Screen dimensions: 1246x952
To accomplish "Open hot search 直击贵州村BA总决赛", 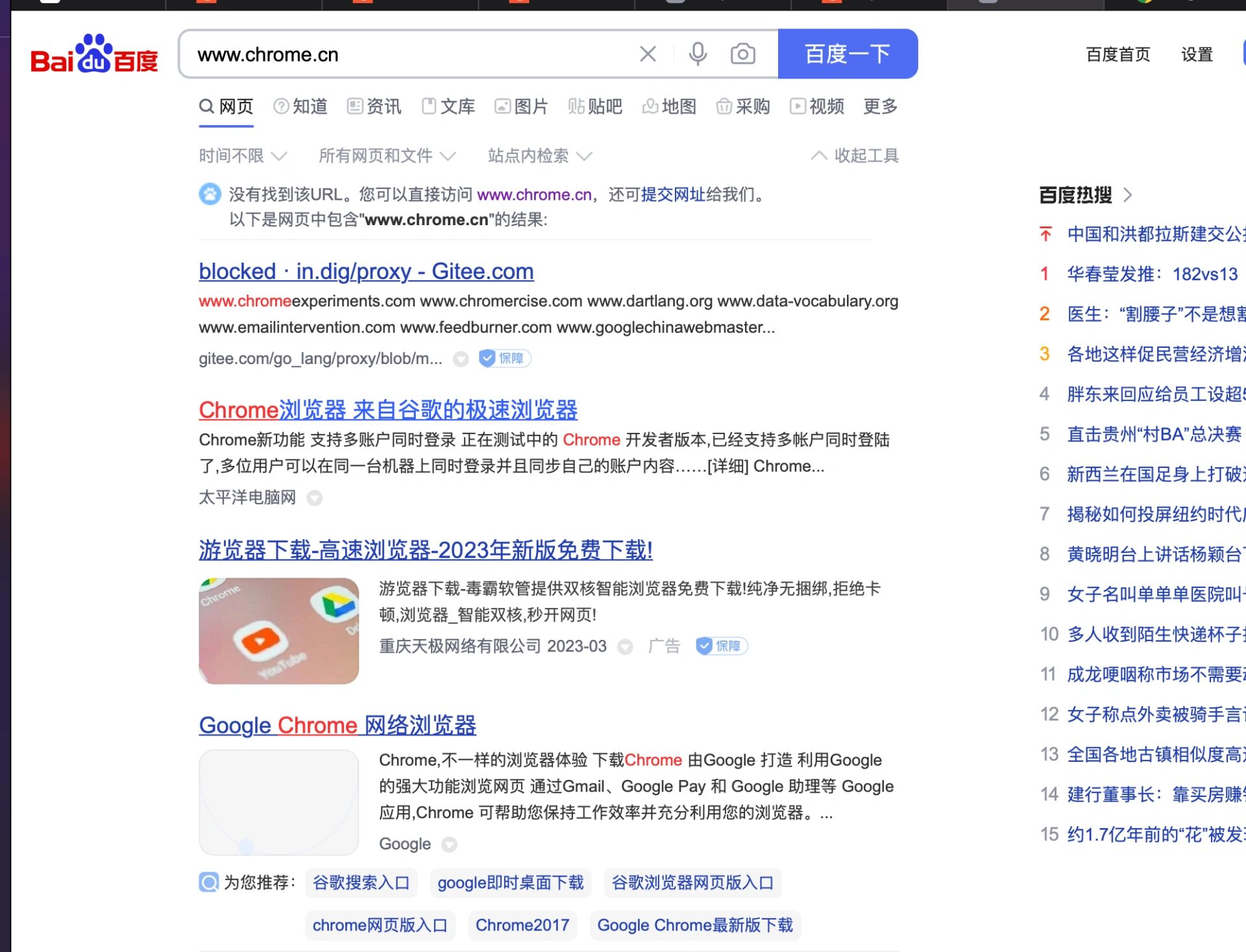I will (1154, 434).
